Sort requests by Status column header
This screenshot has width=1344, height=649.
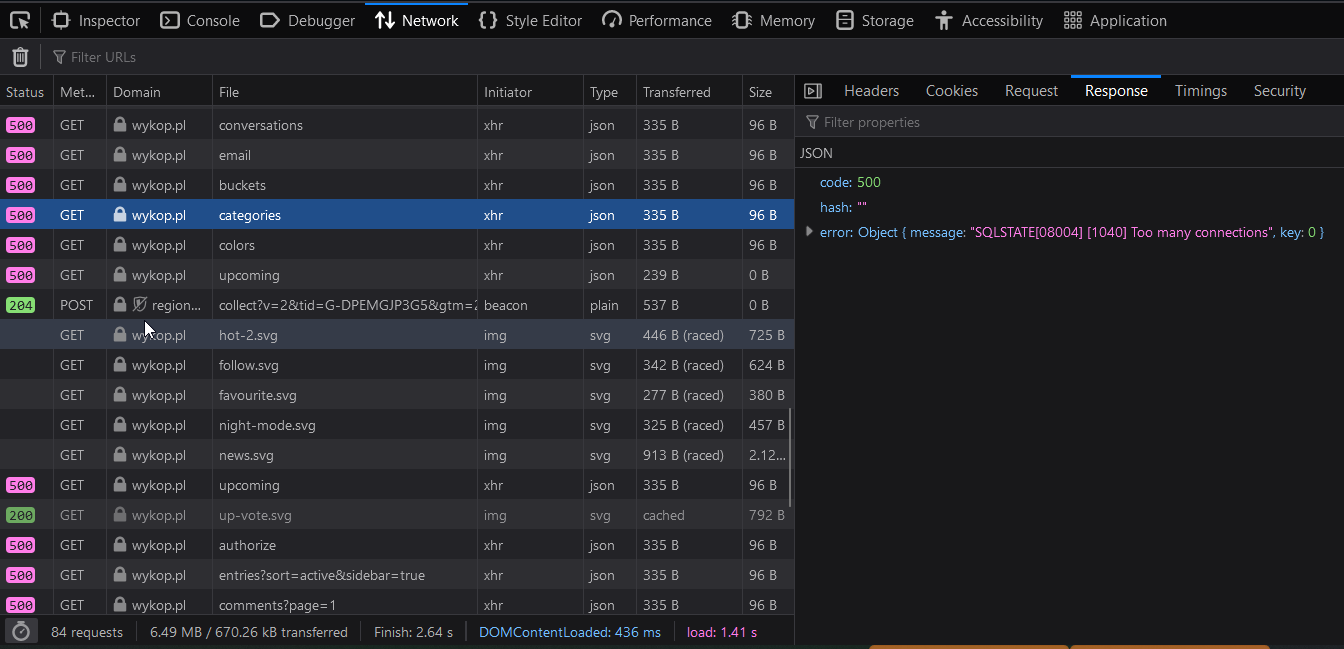tap(26, 92)
